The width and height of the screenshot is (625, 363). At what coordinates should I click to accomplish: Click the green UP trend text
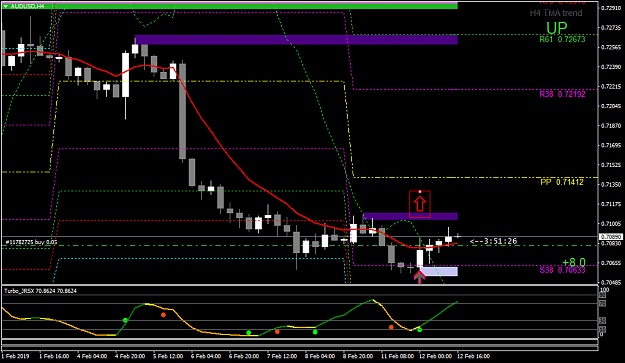click(556, 28)
